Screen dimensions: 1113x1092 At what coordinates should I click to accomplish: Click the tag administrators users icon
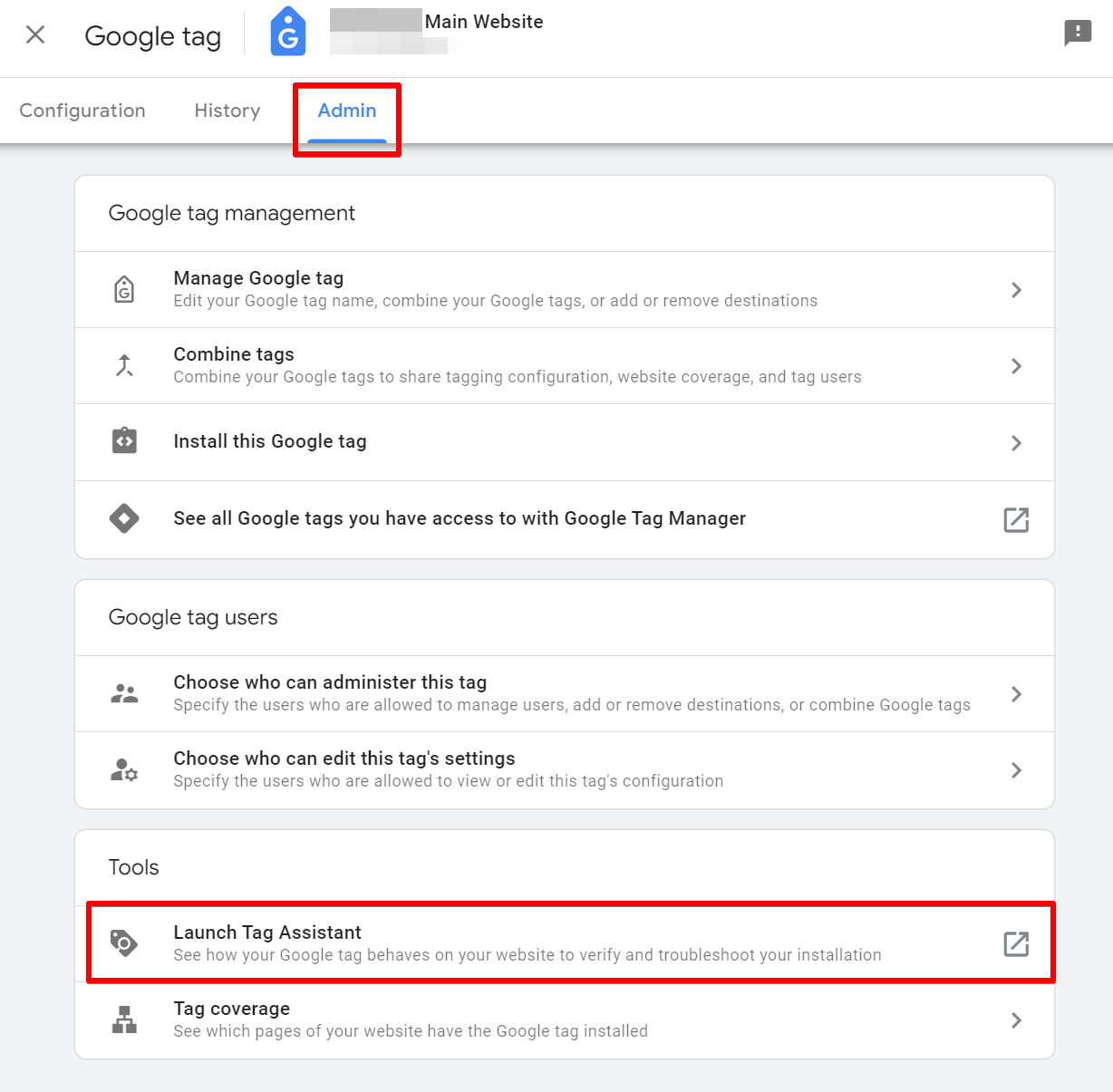click(x=124, y=692)
